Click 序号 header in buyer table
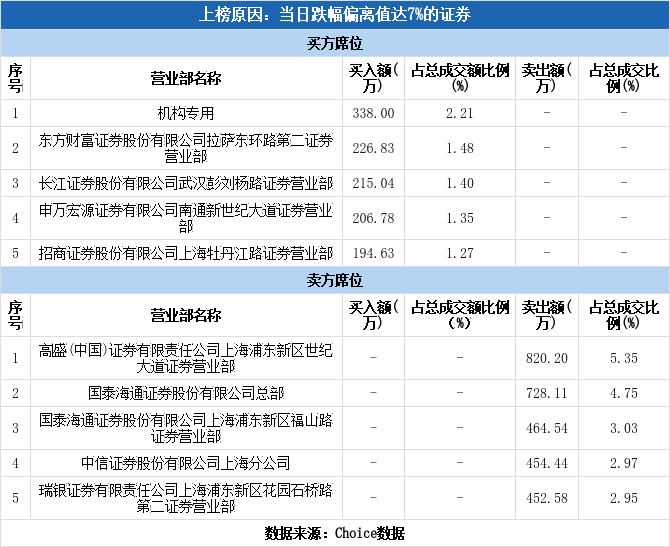The height and width of the screenshot is (547, 670). (15, 78)
